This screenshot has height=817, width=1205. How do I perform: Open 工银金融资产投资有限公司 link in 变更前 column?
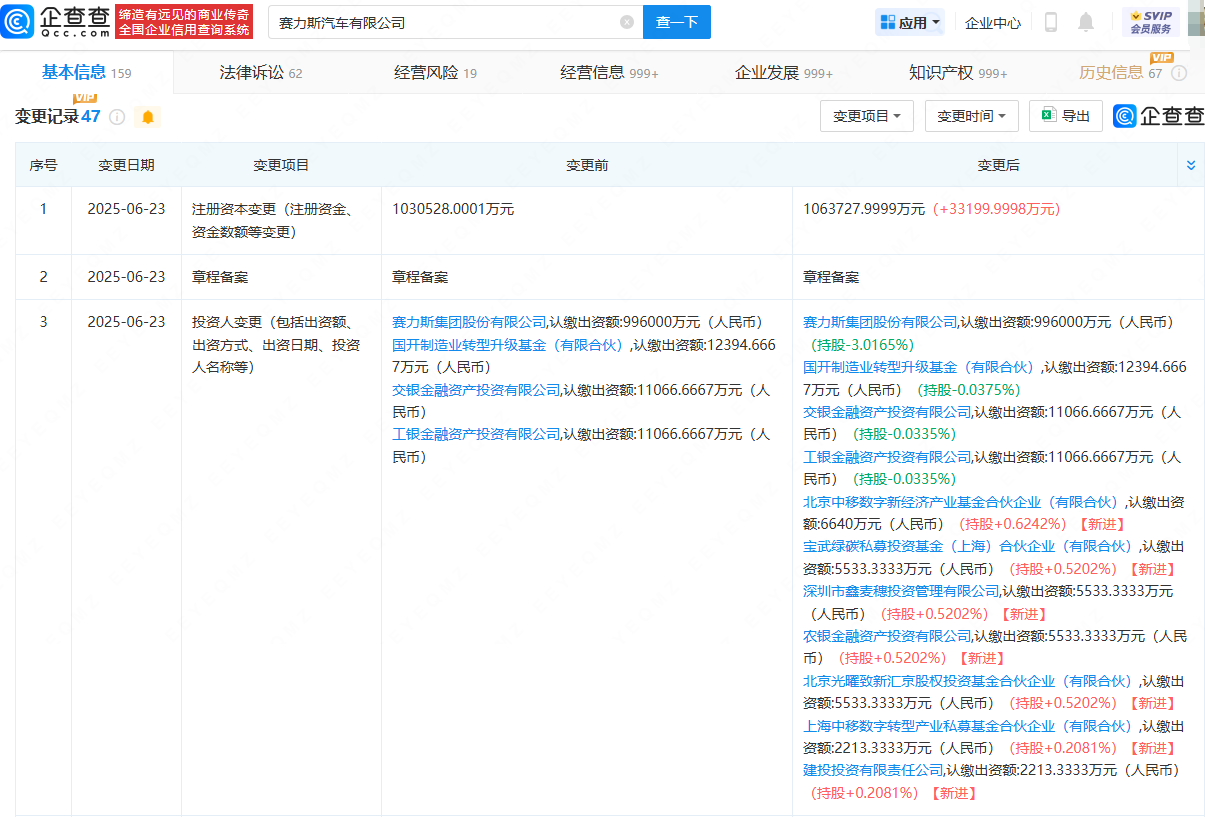(476, 434)
